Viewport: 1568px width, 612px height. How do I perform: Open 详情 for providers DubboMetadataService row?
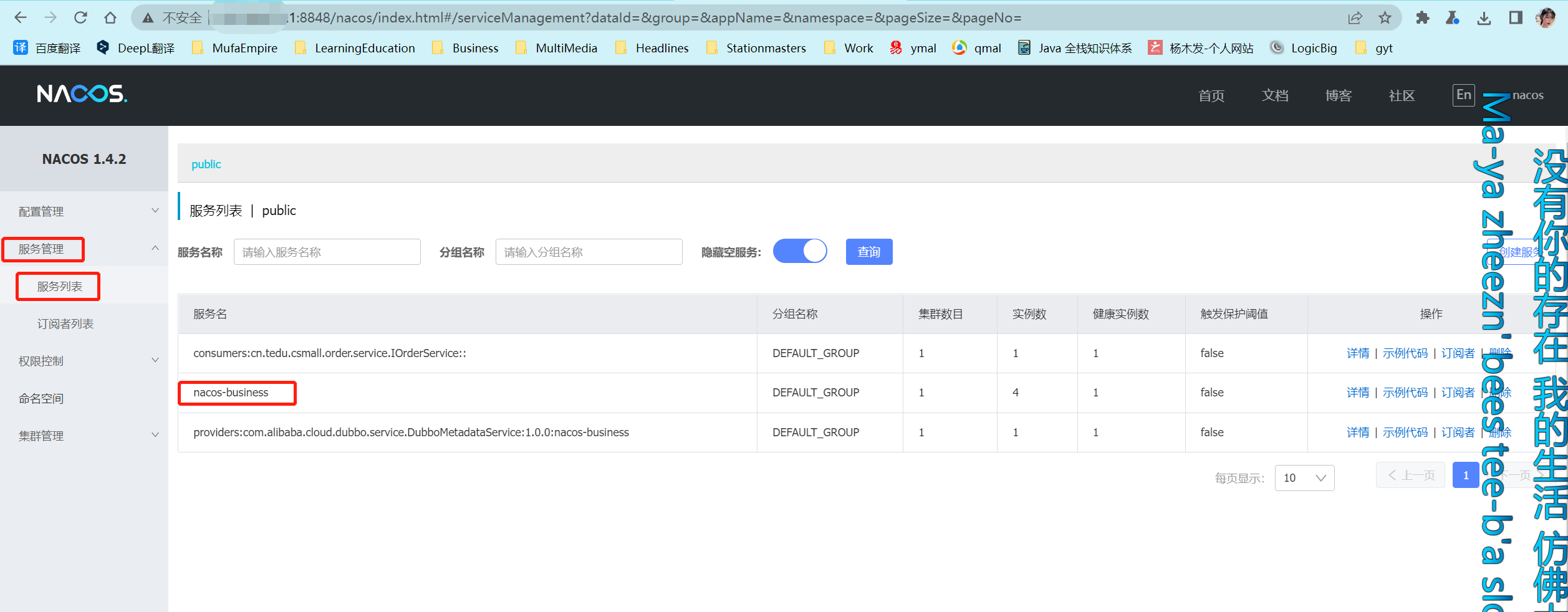1358,432
